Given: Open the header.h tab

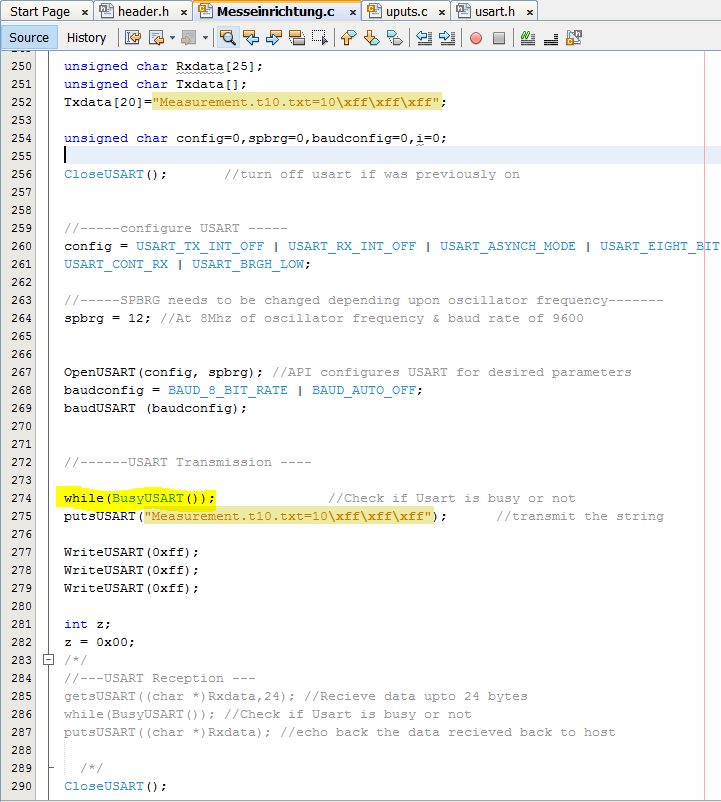Looking at the screenshot, I should click(143, 11).
